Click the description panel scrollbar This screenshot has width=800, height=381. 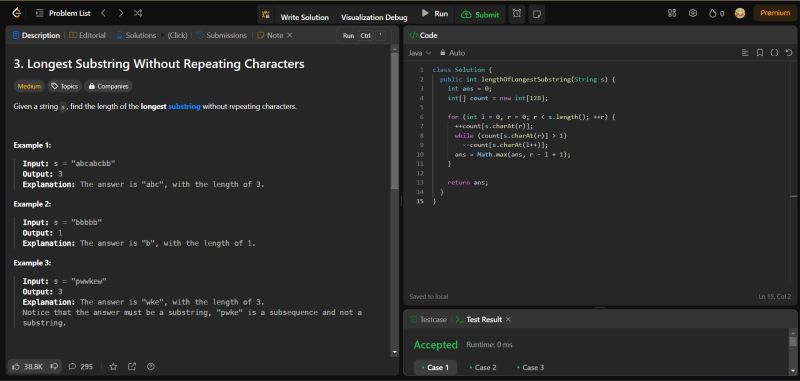[x=394, y=120]
